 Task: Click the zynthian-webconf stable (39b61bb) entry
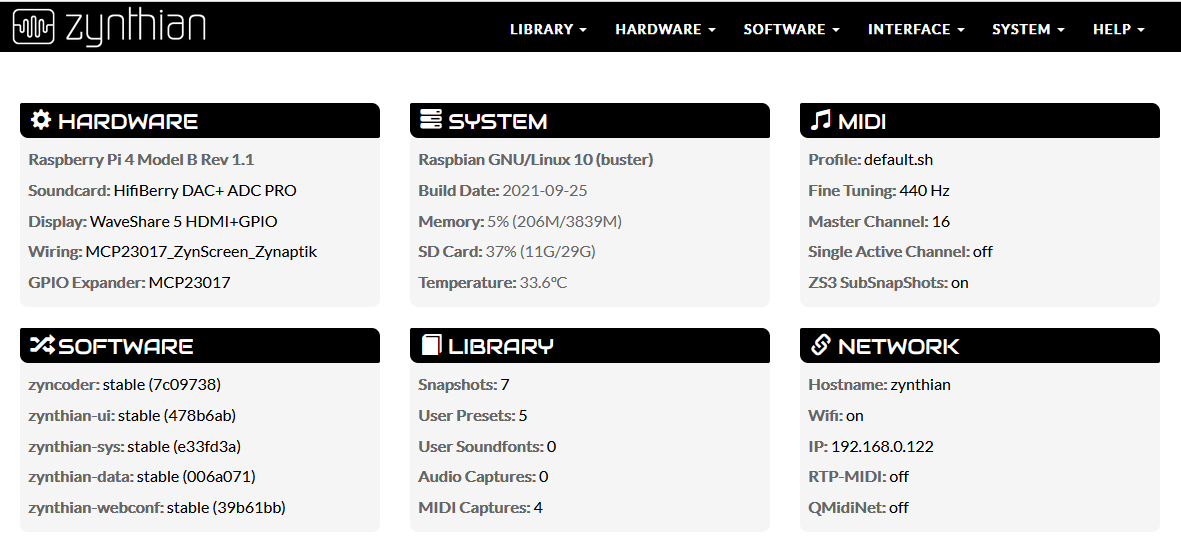pos(157,508)
